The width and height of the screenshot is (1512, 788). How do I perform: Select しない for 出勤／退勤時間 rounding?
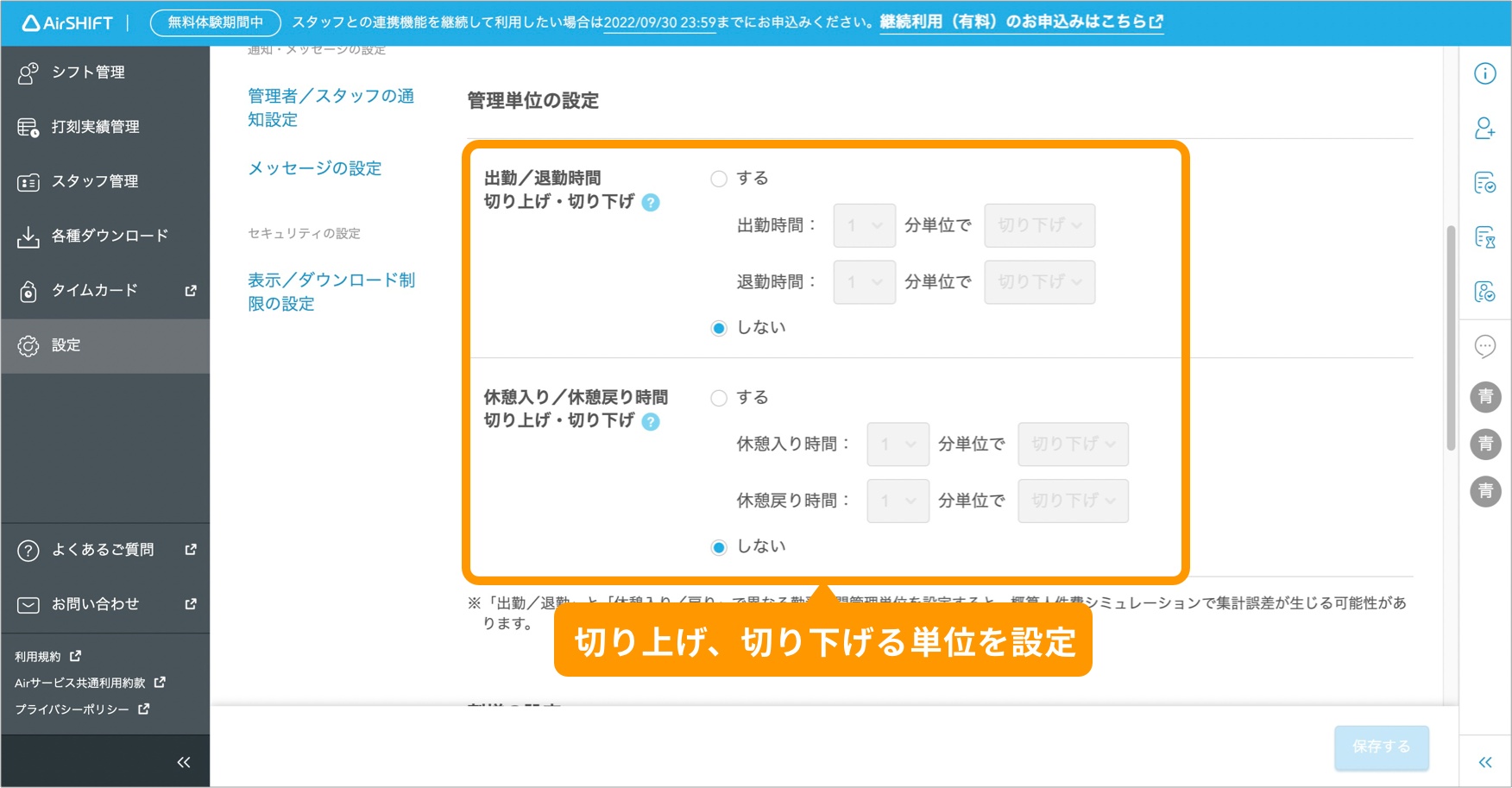tap(719, 328)
